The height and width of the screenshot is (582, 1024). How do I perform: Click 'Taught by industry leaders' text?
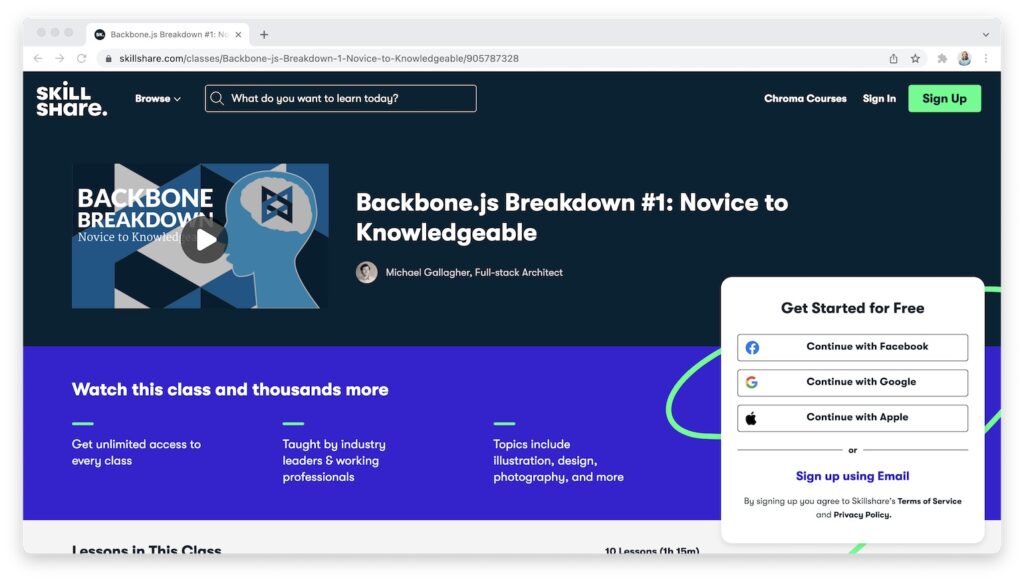click(334, 461)
